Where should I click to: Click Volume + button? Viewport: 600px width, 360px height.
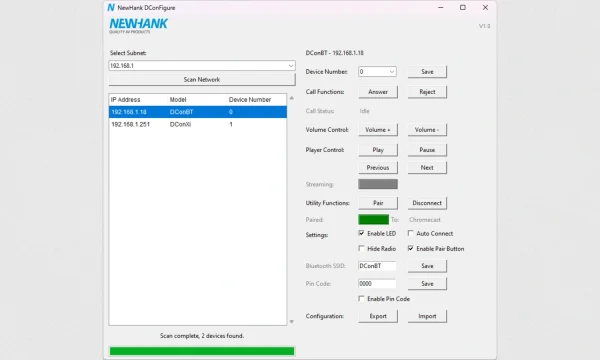pos(378,130)
